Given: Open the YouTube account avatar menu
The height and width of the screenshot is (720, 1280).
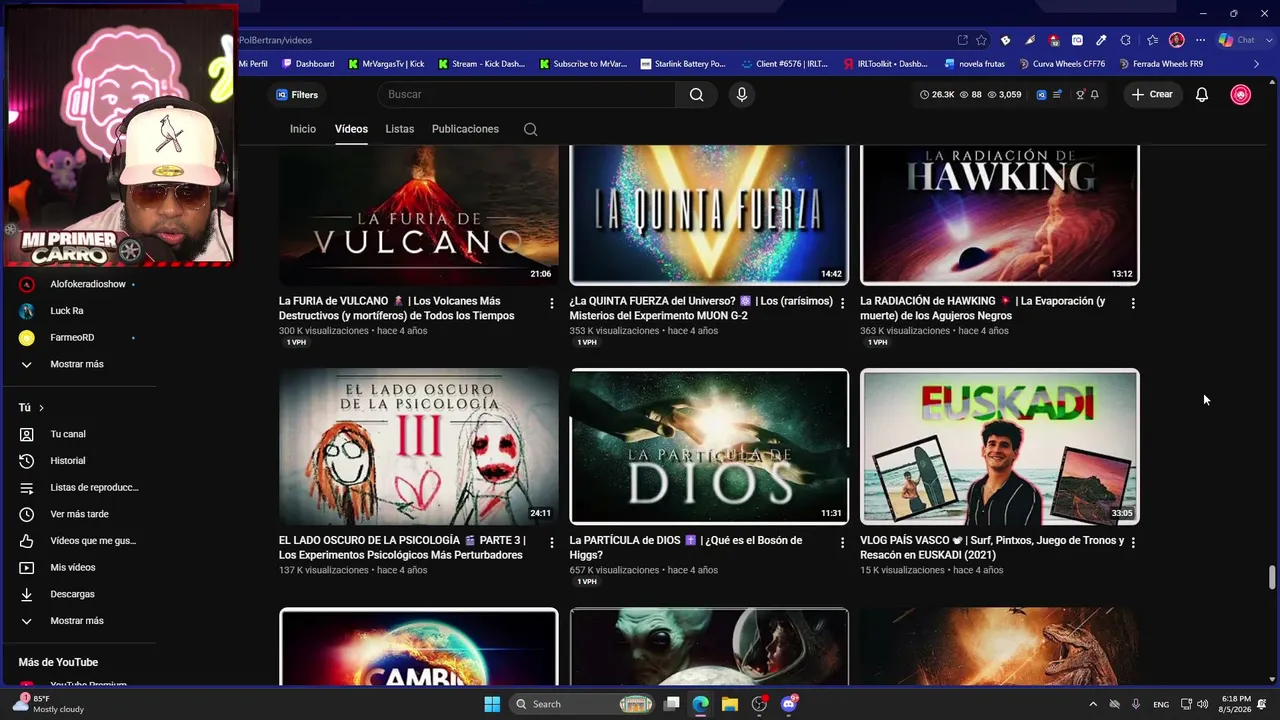Looking at the screenshot, I should (1241, 95).
